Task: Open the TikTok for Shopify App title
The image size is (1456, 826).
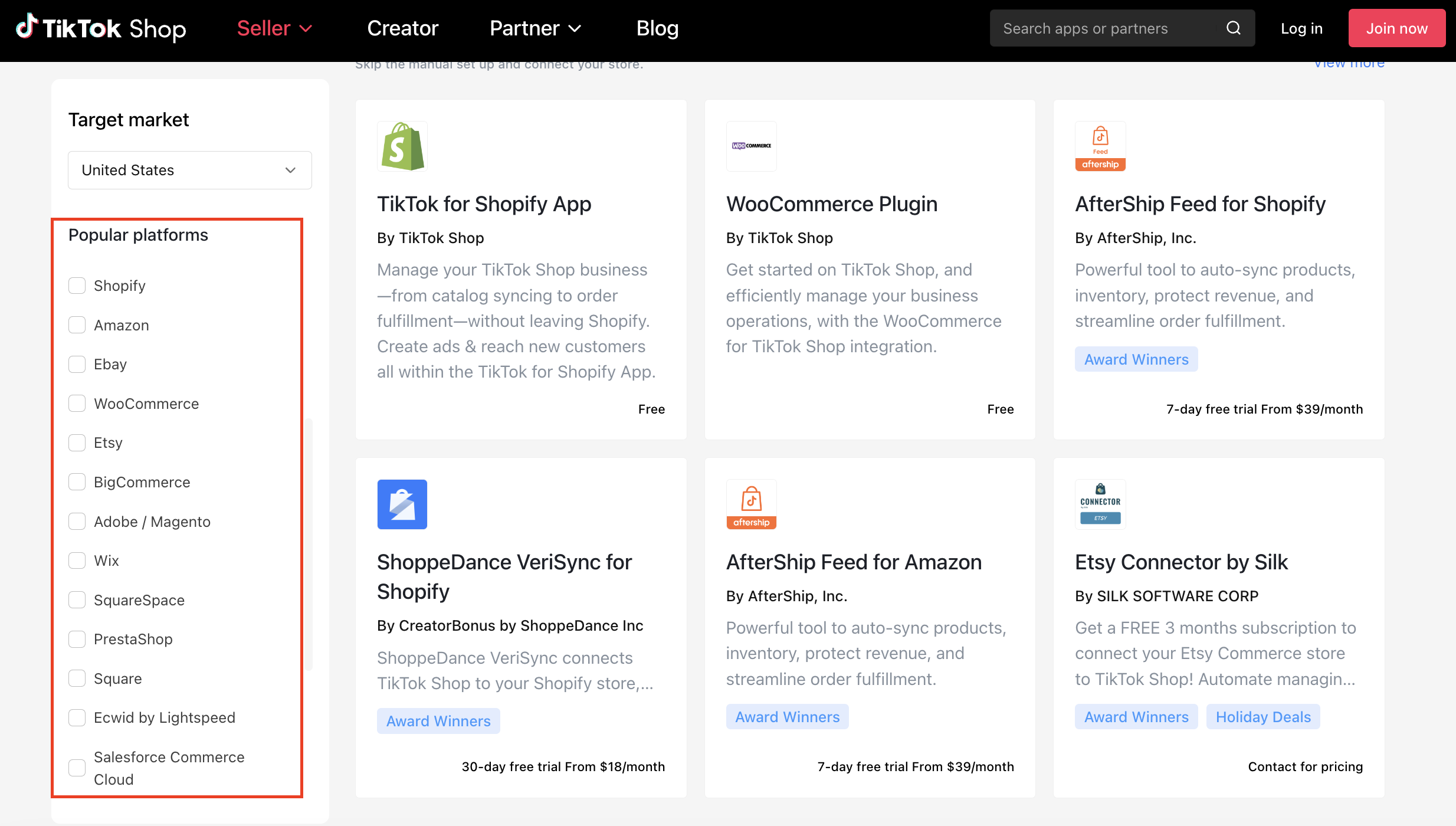Action: pos(484,204)
